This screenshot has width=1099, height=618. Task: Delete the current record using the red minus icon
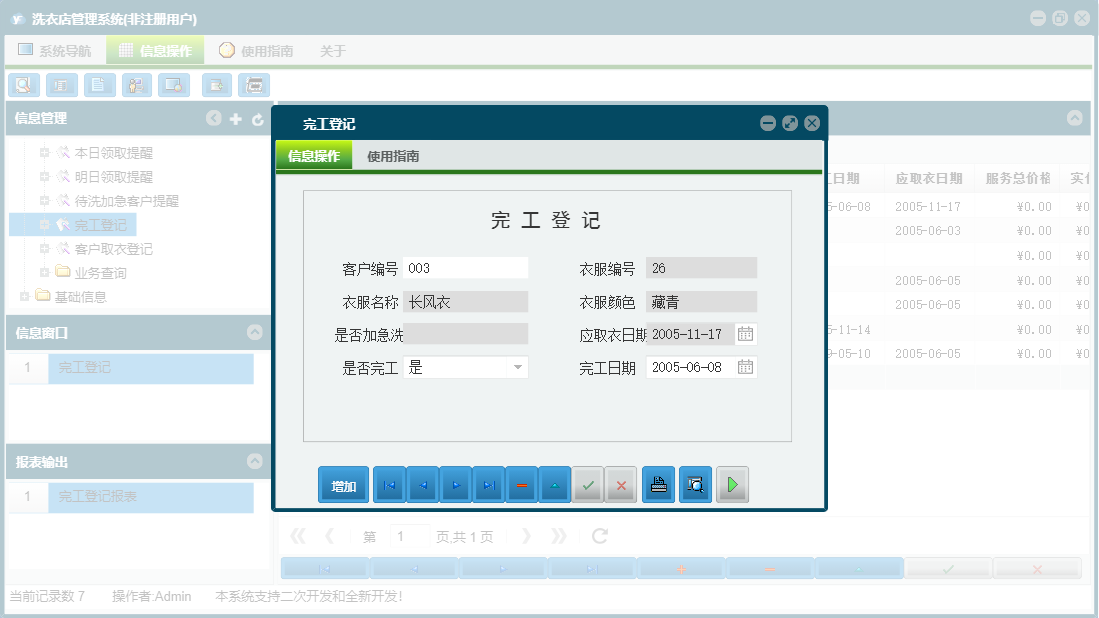521,485
